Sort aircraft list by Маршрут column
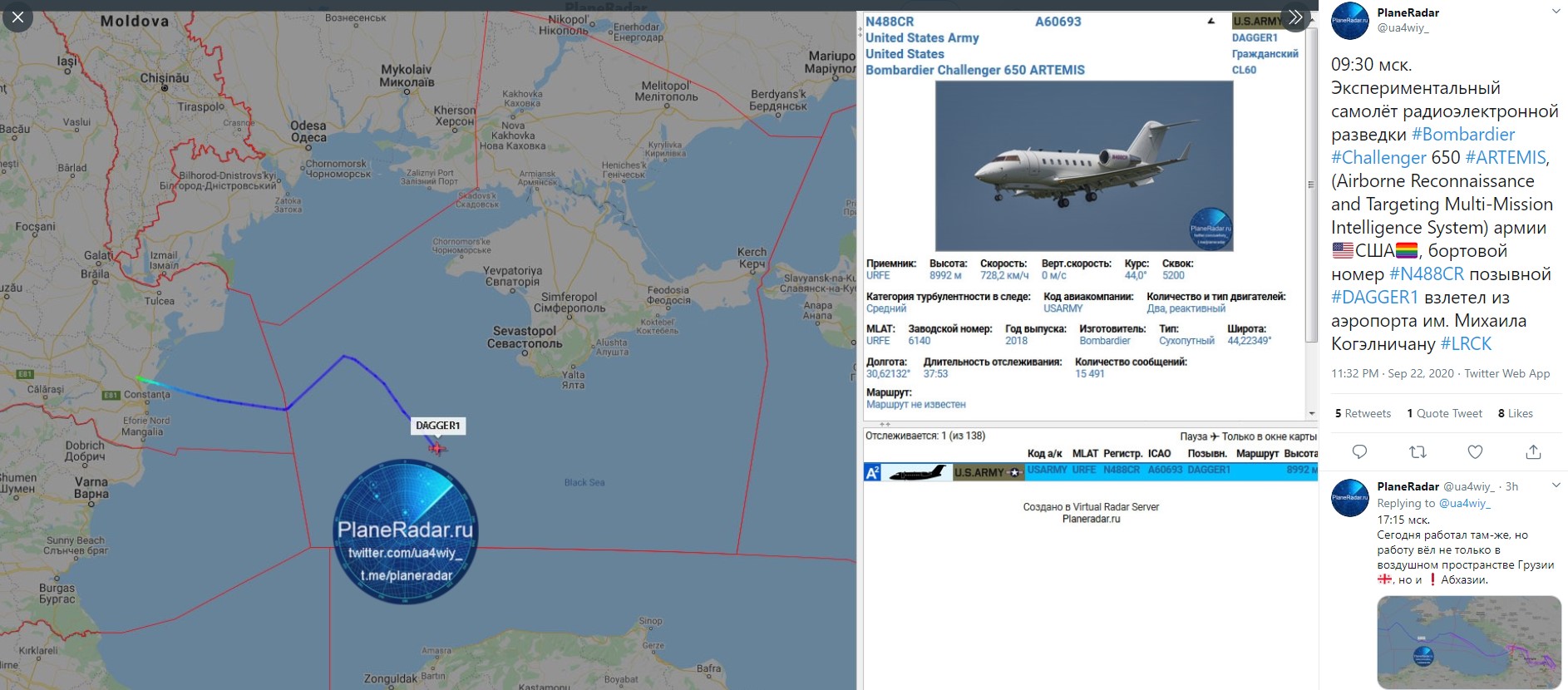Screen dimensions: 1568x690 pos(1257,454)
